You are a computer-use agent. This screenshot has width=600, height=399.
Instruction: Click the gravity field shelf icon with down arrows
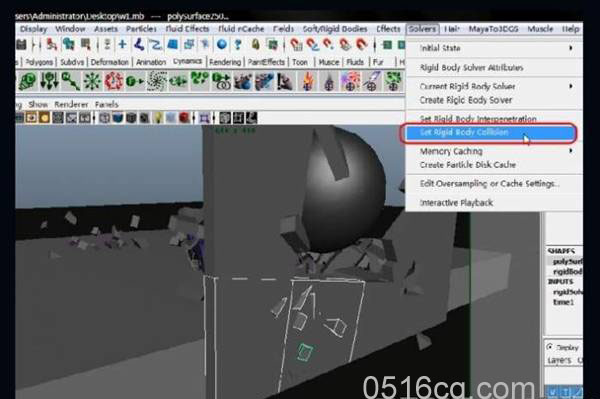(49, 81)
